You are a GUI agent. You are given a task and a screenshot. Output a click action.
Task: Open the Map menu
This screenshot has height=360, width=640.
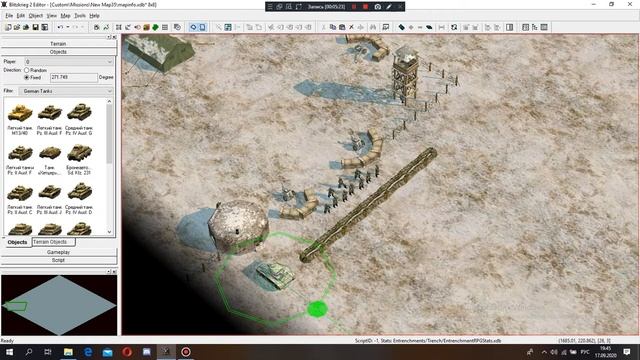[x=65, y=16]
